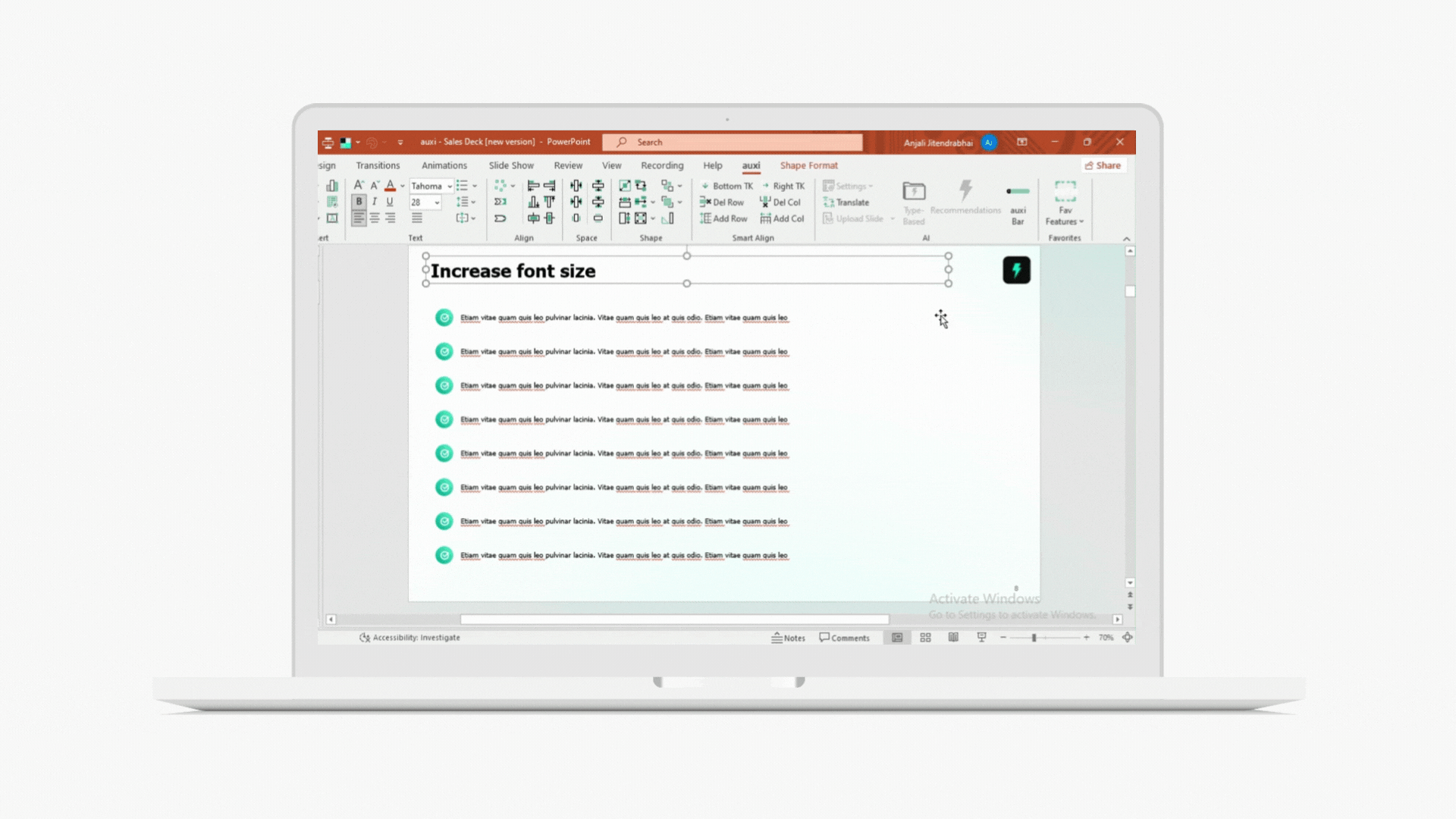Viewport: 1456px width, 819px height.
Task: Click the Translate icon in the AI group
Action: [x=846, y=202]
